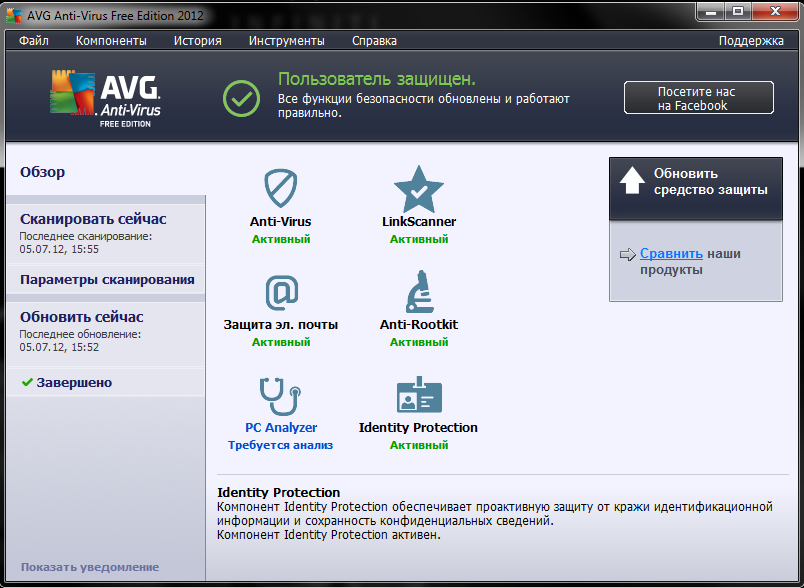Click the Пользователь защищен heading
804x588 pixels.
coord(377,79)
